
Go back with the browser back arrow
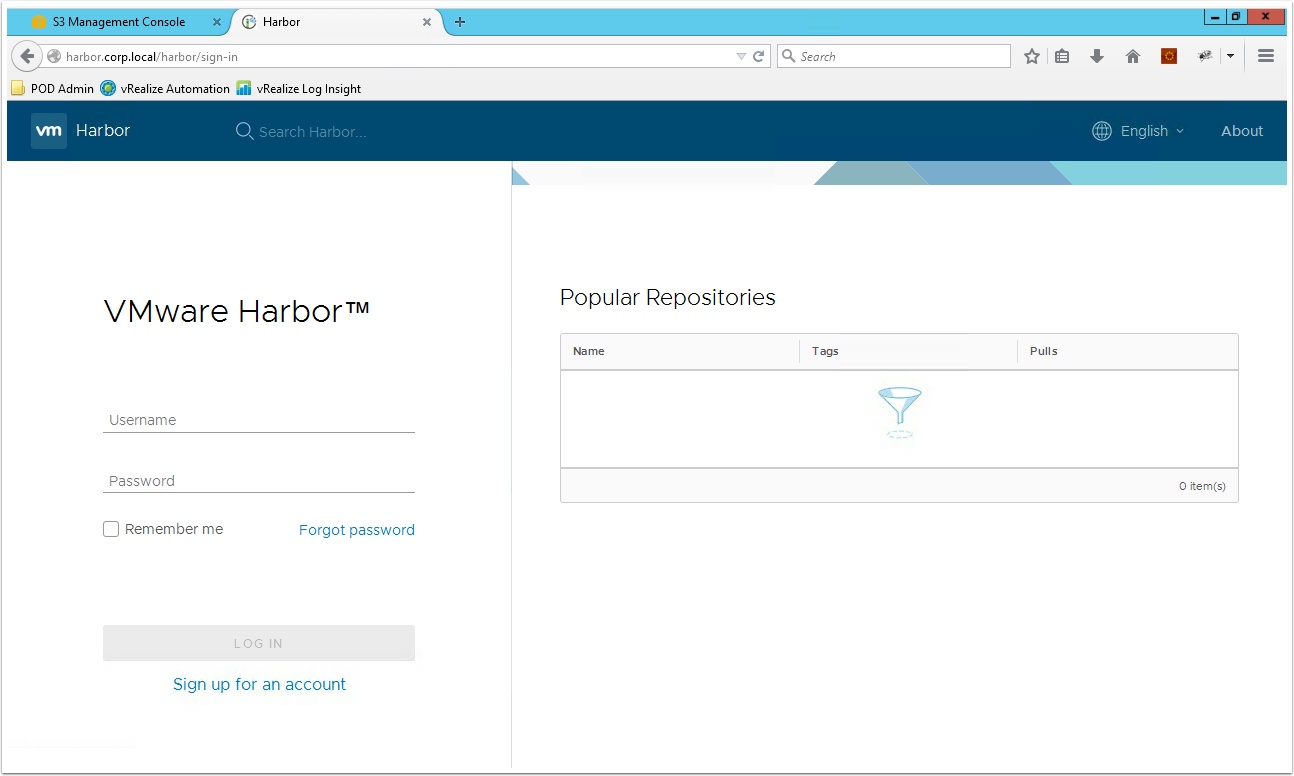tap(27, 57)
